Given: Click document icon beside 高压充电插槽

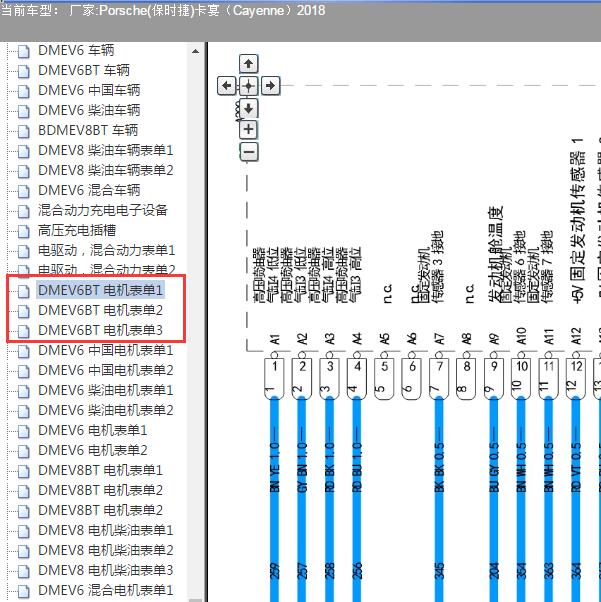Looking at the screenshot, I should click(x=24, y=231).
